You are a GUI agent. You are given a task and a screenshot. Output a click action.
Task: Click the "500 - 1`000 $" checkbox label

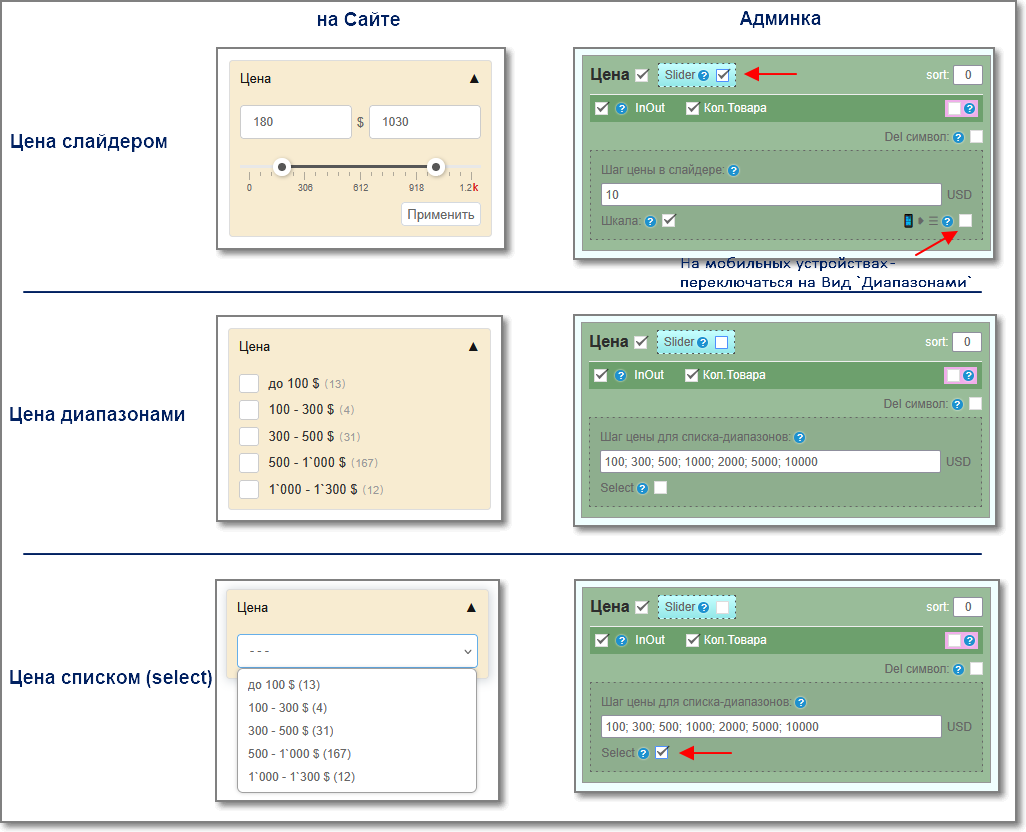coord(307,463)
